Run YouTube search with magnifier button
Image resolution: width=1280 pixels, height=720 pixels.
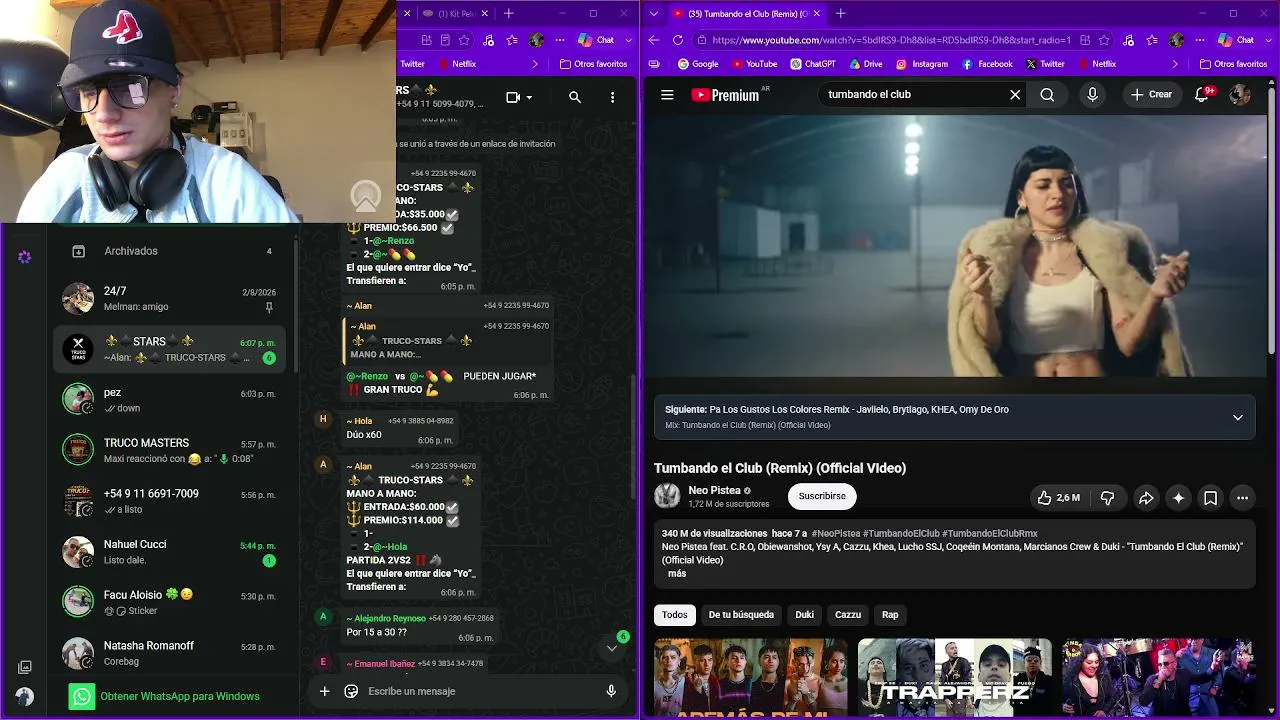pos(1047,95)
